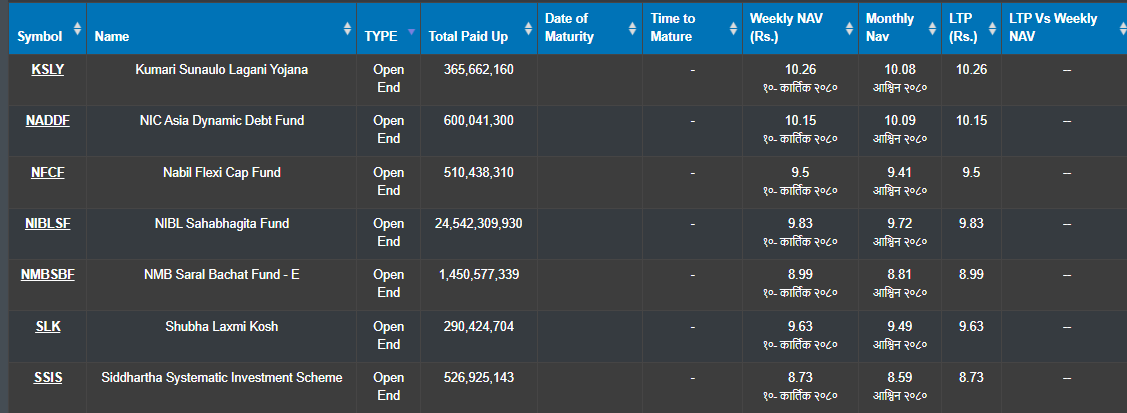
Task: Open NMBSBF symbol link
Action: coord(47,274)
